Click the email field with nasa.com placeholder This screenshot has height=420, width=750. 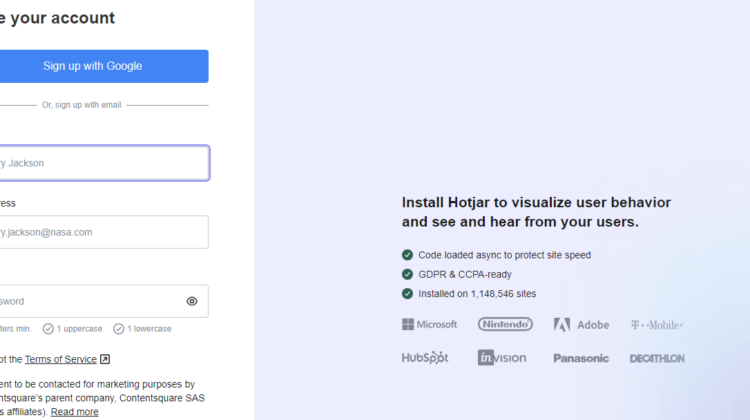104,232
